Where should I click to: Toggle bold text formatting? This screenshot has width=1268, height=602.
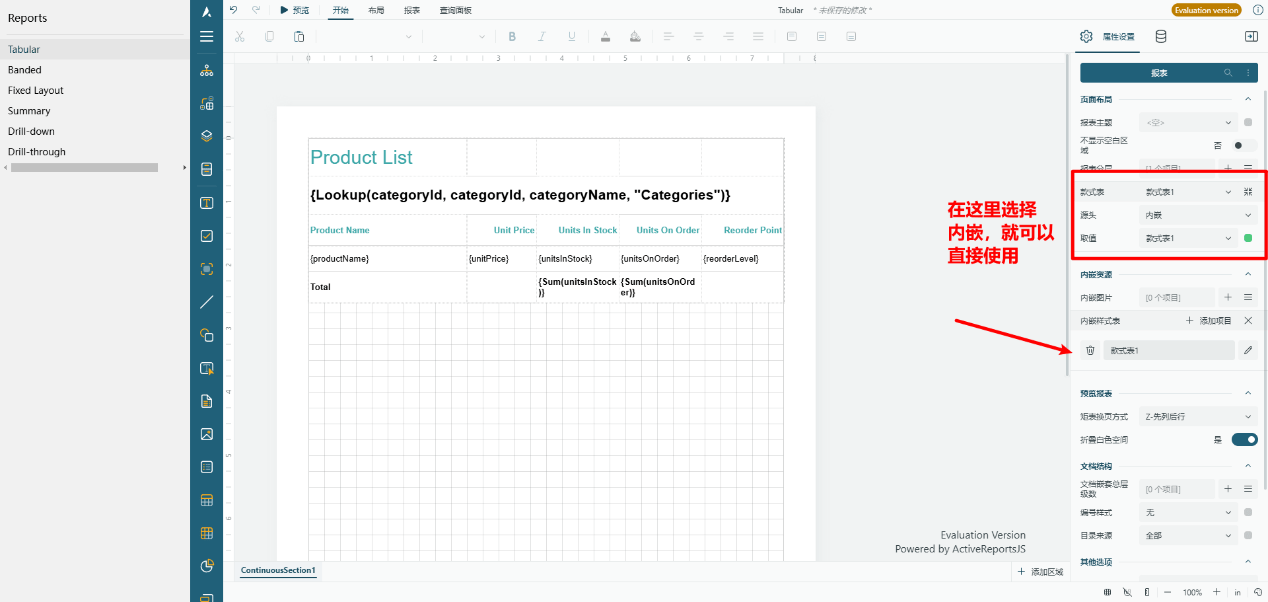click(512, 37)
